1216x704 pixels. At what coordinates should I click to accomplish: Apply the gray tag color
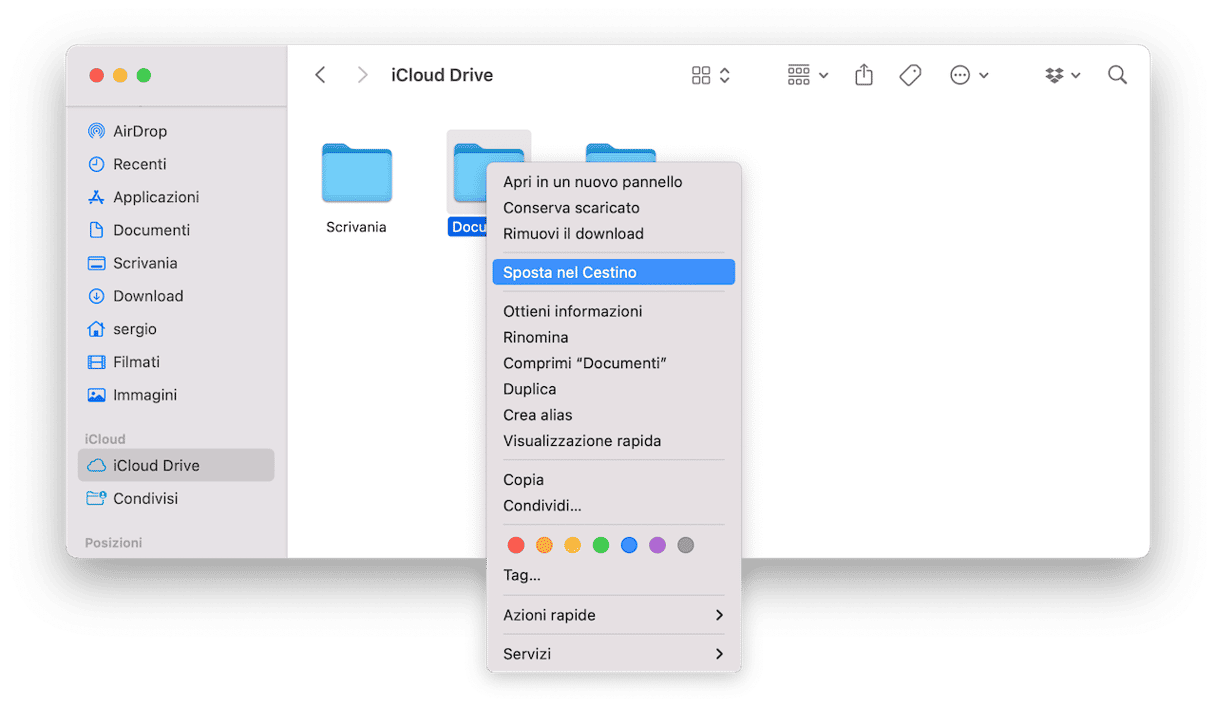685,545
